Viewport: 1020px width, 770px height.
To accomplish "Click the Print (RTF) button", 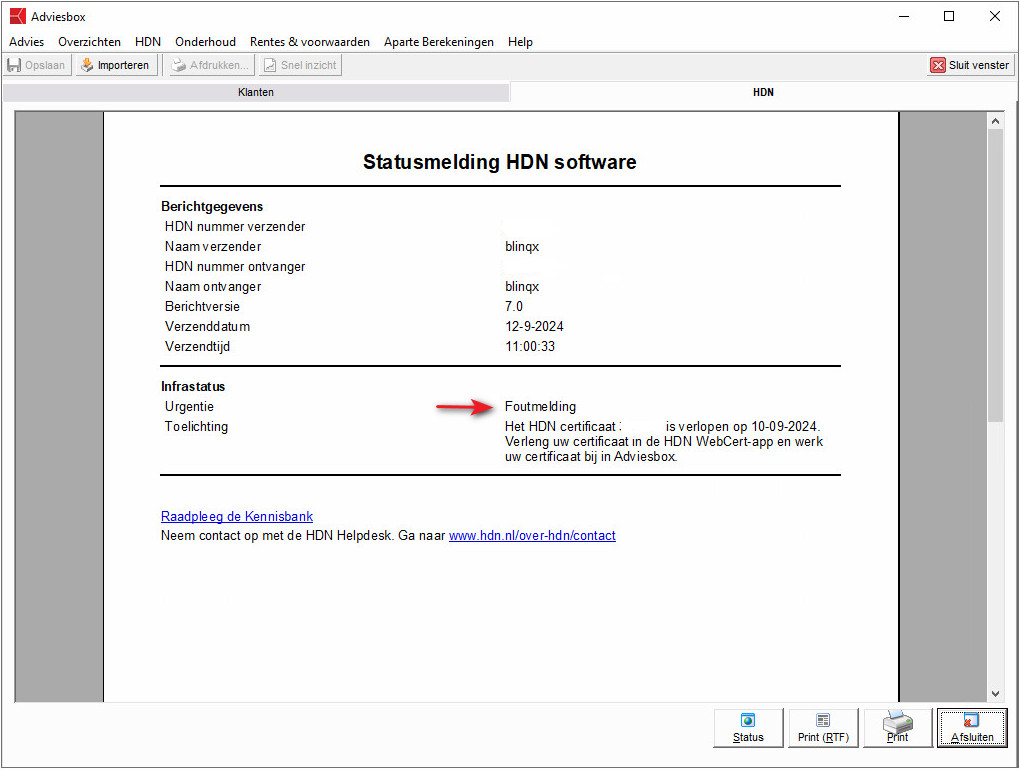I will coord(823,728).
